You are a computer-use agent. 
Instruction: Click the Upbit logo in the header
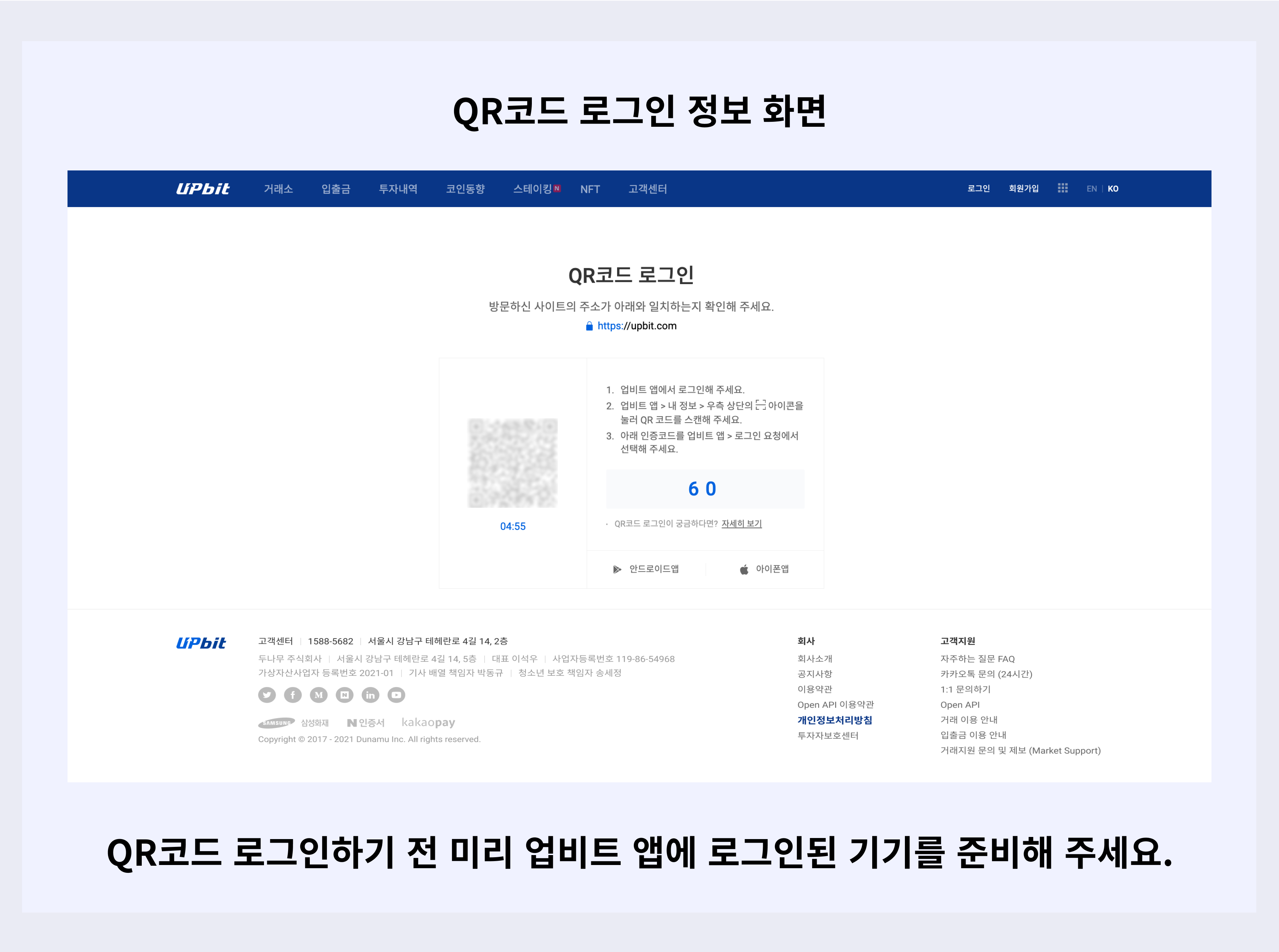pos(203,189)
